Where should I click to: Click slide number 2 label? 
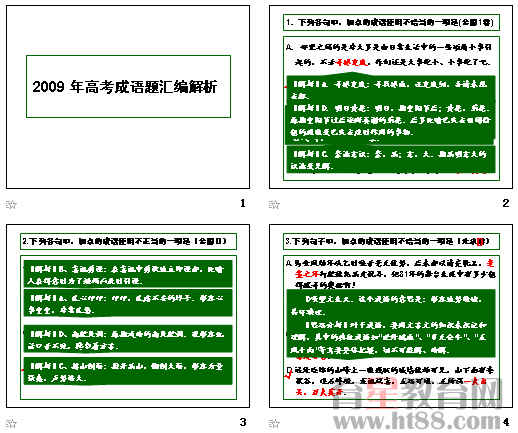[x=506, y=203]
